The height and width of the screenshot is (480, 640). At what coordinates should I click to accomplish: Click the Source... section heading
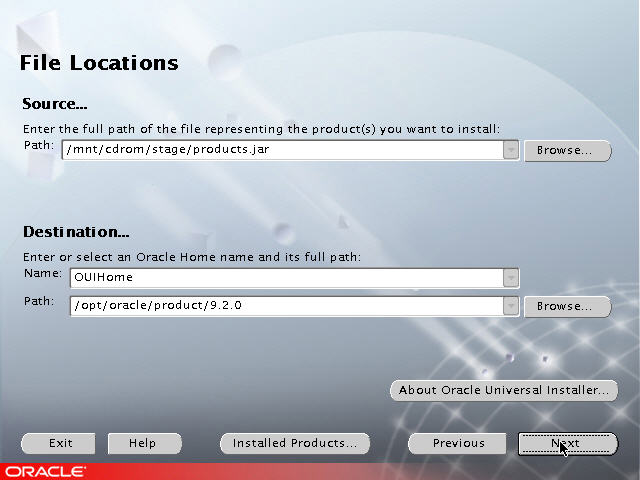[x=55, y=104]
